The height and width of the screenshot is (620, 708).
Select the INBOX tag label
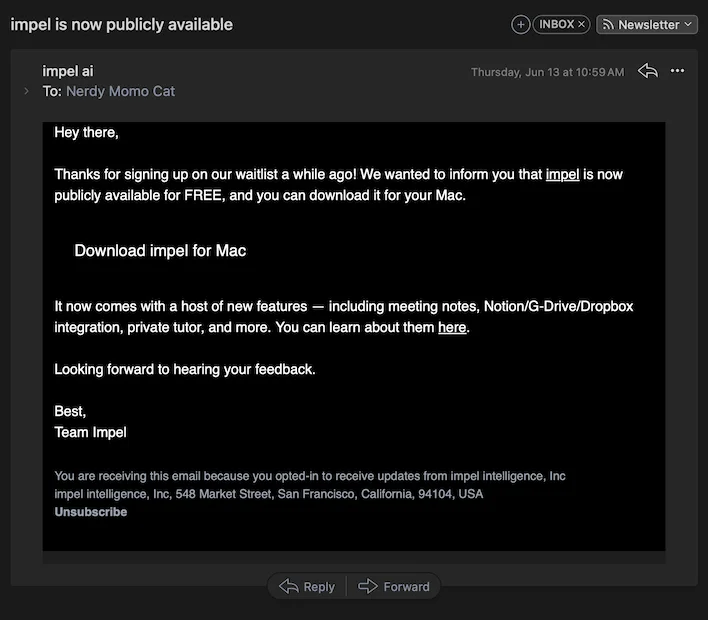[x=556, y=25]
